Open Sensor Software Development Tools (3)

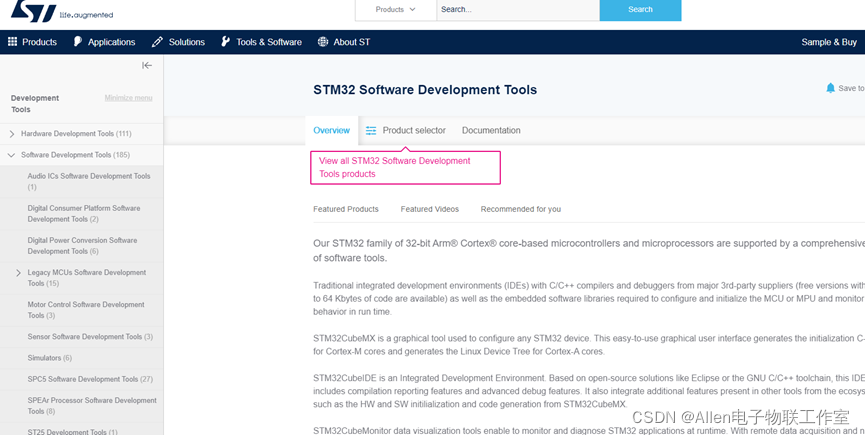tap(90, 336)
